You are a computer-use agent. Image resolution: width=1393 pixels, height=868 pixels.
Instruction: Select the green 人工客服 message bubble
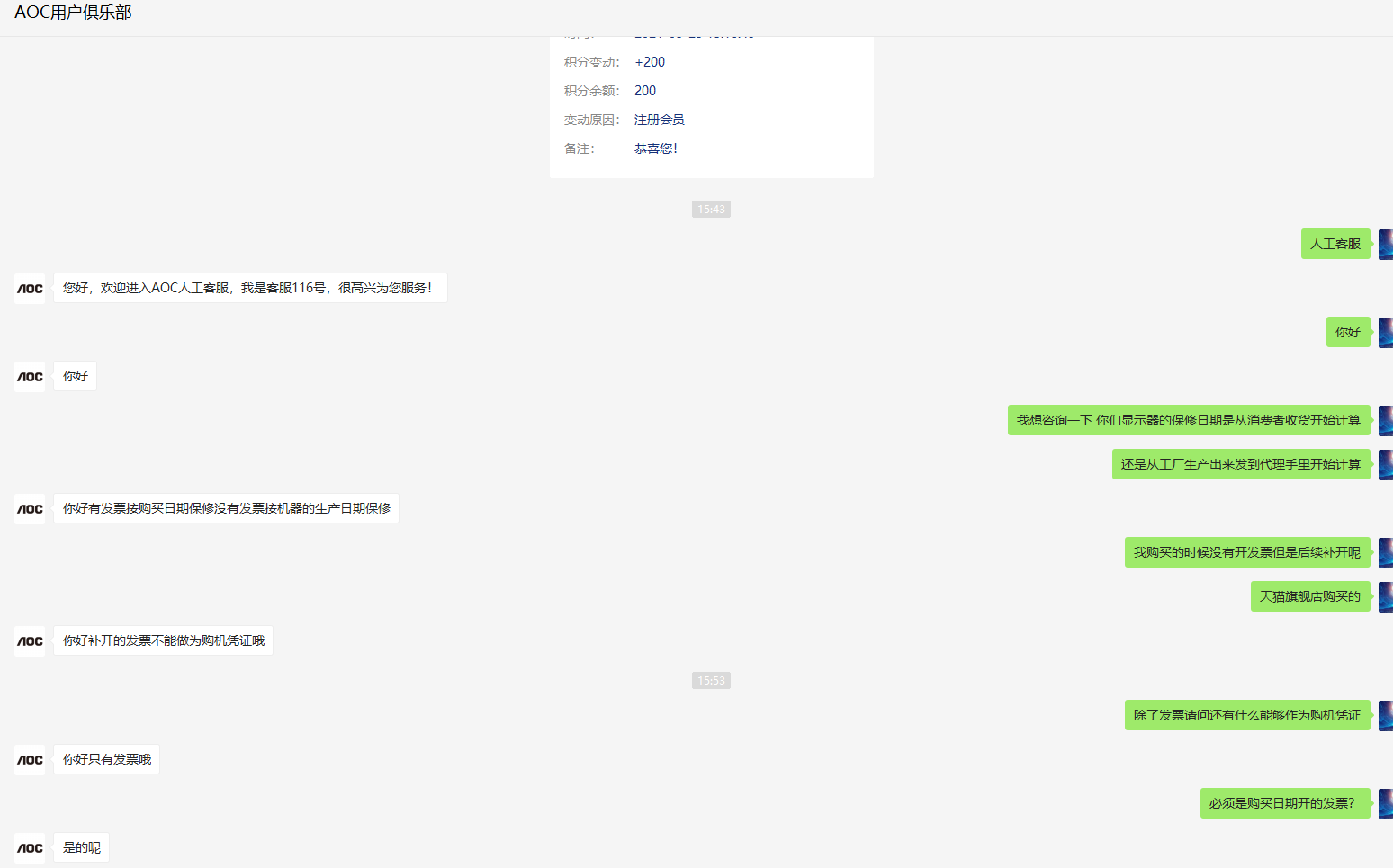click(x=1335, y=244)
